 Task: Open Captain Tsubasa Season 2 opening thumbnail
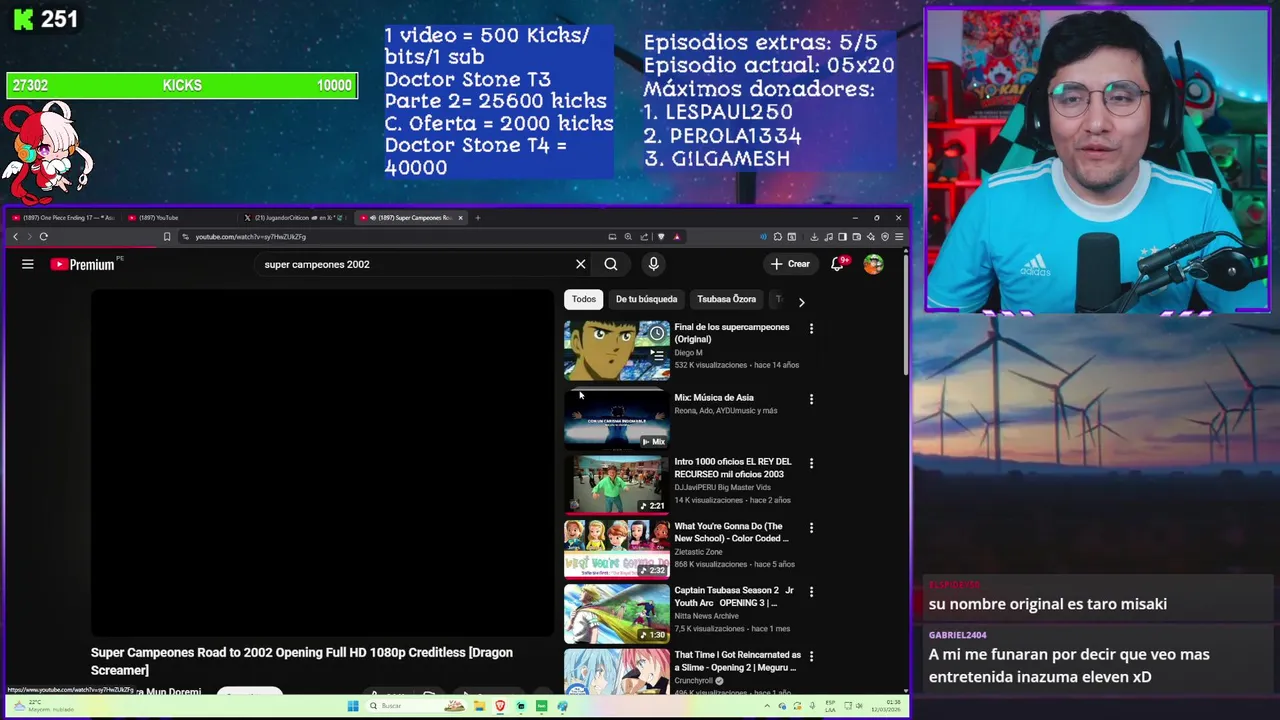pyautogui.click(x=617, y=613)
